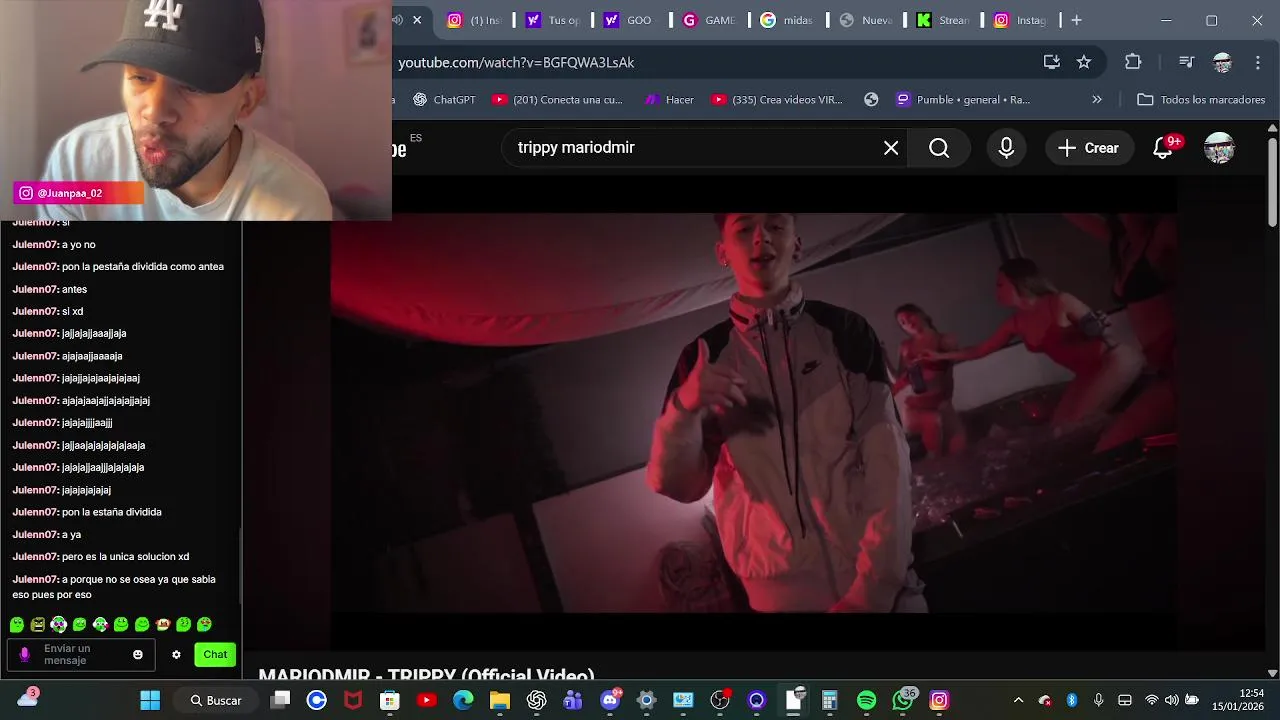Viewport: 1280px width, 720px height.
Task: Open Chrome extensions puzzle icon
Action: click(1133, 62)
